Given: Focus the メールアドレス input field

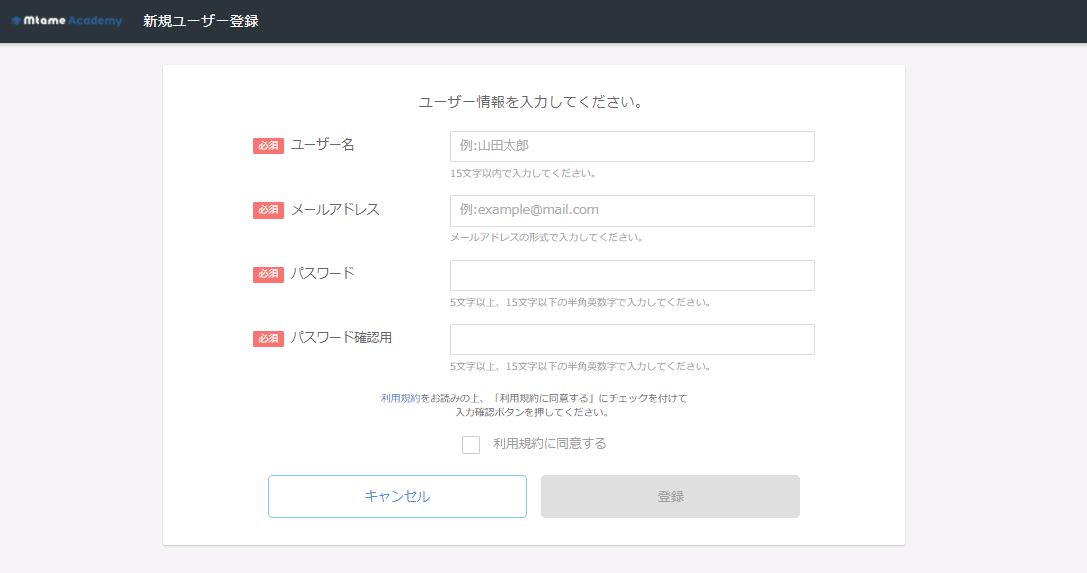Looking at the screenshot, I should point(632,211).
